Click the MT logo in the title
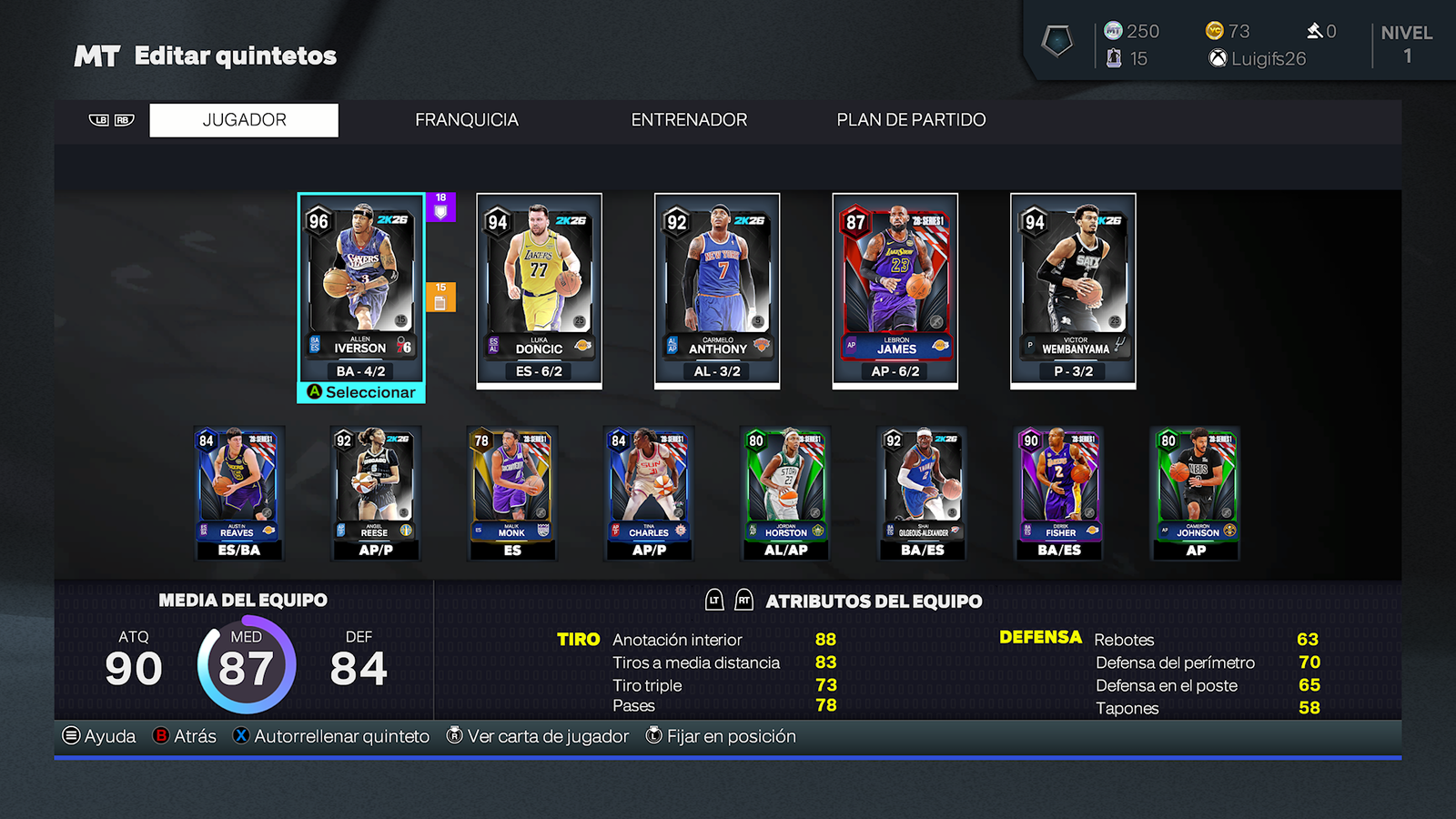Screen dimensions: 1456x819 96,56
